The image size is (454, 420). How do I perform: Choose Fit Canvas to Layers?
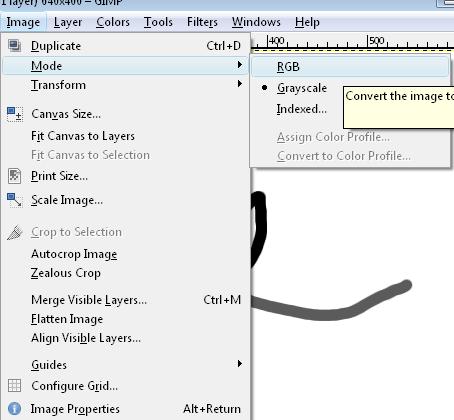pos(125,136)
